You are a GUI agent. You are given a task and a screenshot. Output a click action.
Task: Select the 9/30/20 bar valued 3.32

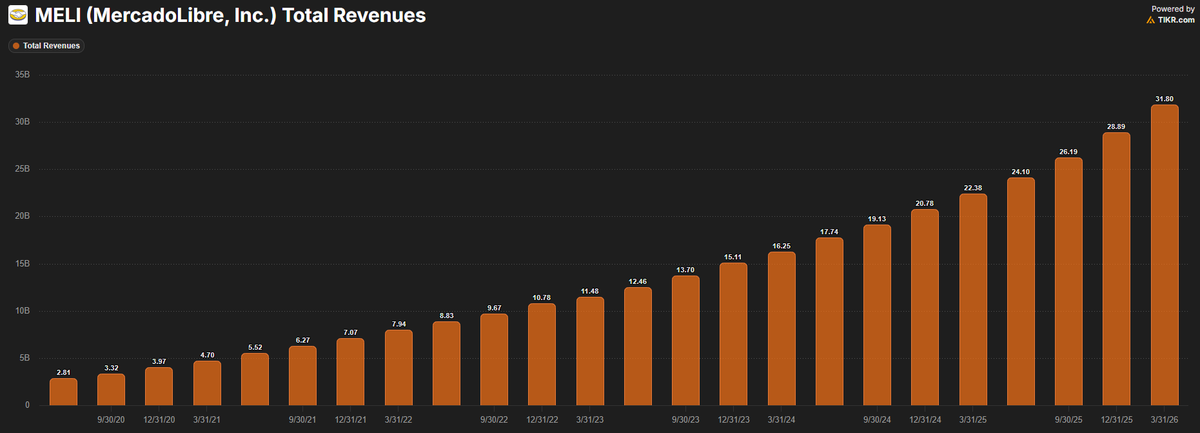(x=111, y=389)
